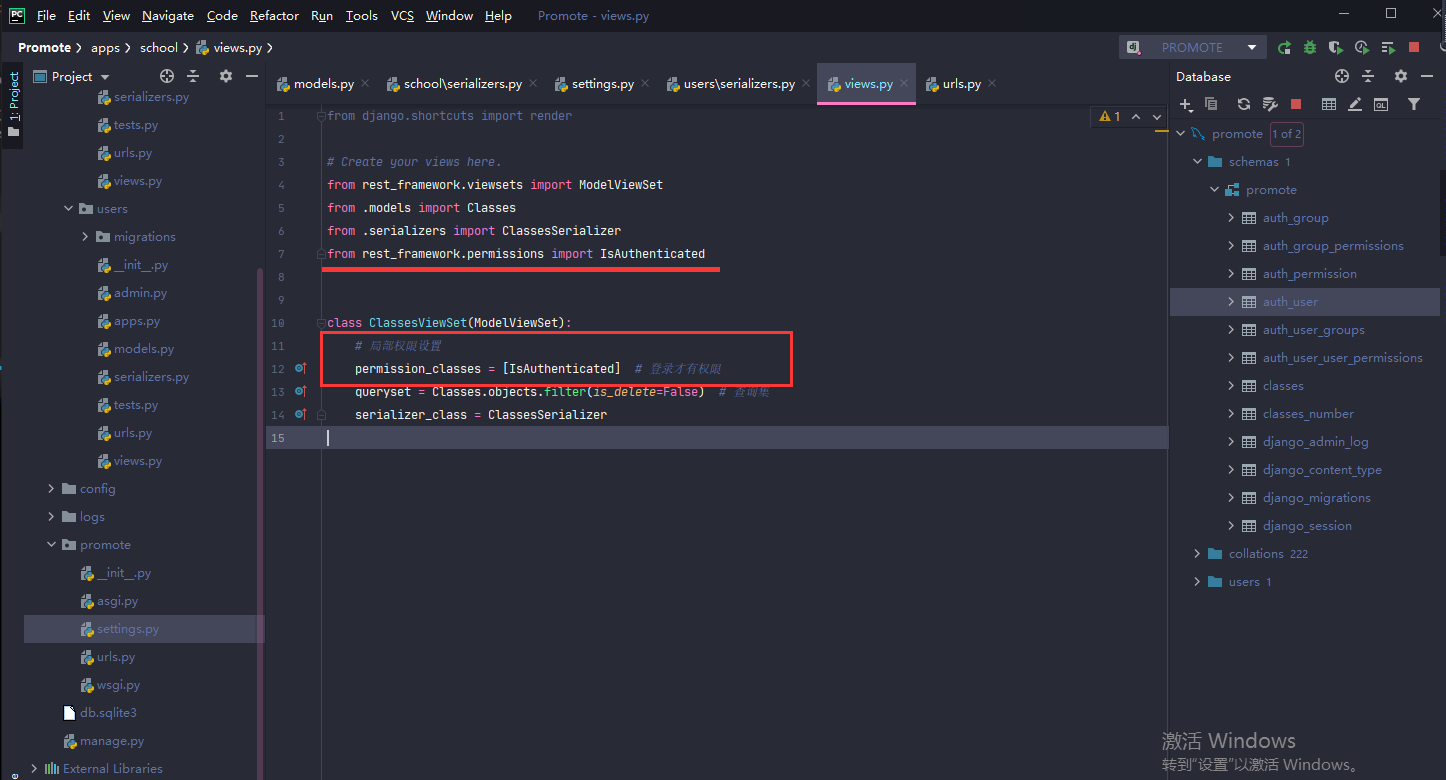The image size is (1446, 780).
Task: Launch the profiler run icon
Action: 1361,47
